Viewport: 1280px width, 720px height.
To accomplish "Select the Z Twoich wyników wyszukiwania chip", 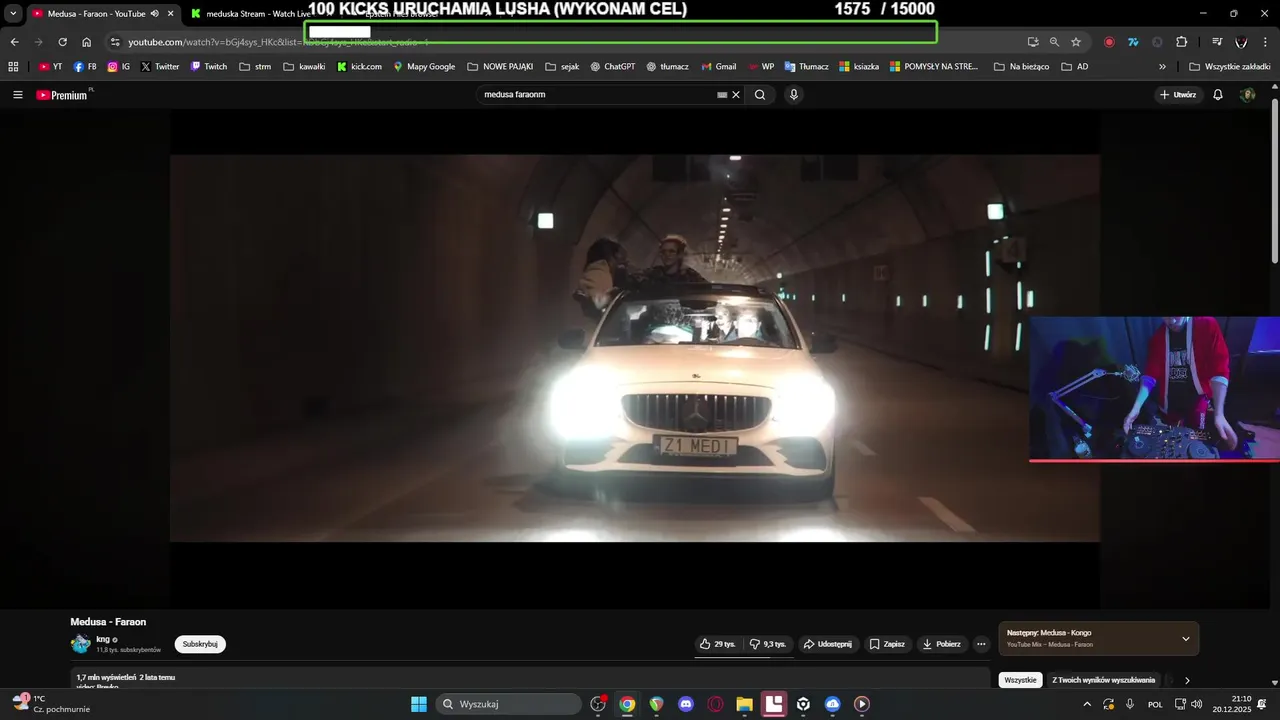I will 1103,680.
